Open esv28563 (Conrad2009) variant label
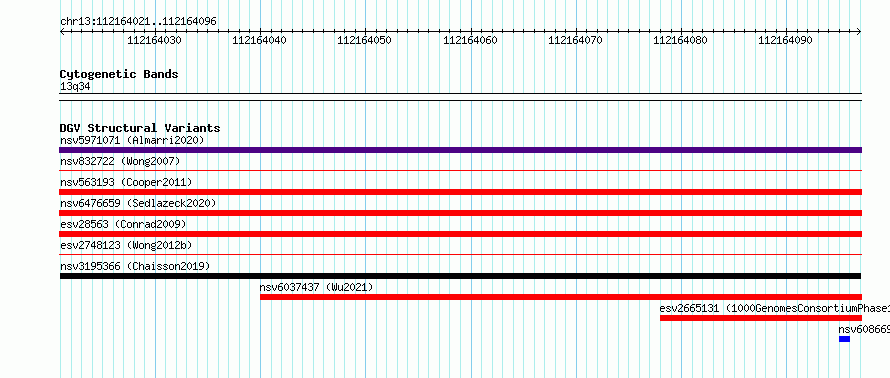This screenshot has height=378, width=890. pyautogui.click(x=123, y=224)
